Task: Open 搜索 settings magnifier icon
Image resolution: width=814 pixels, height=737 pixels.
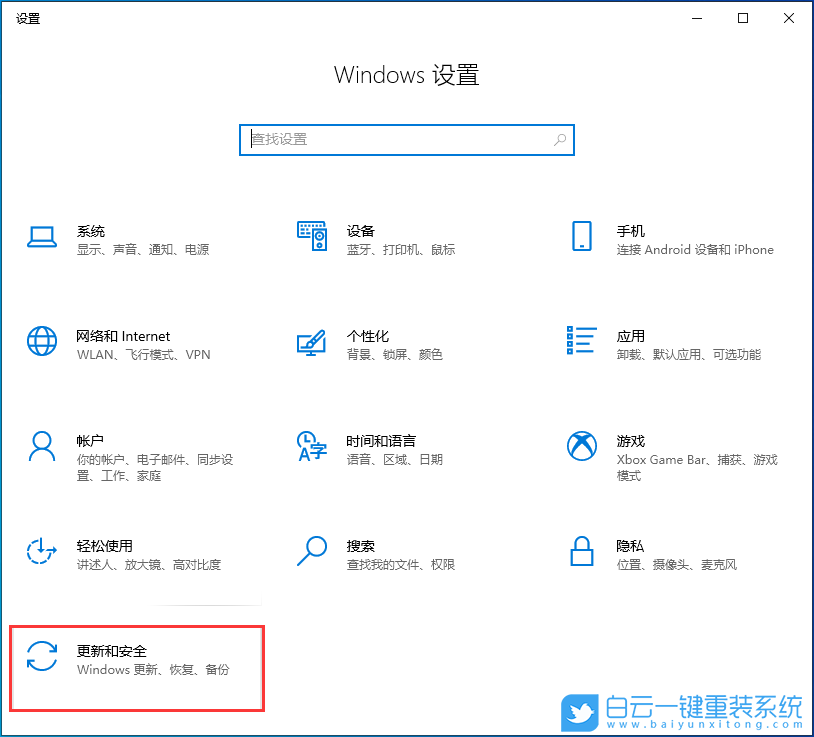Action: click(x=312, y=552)
